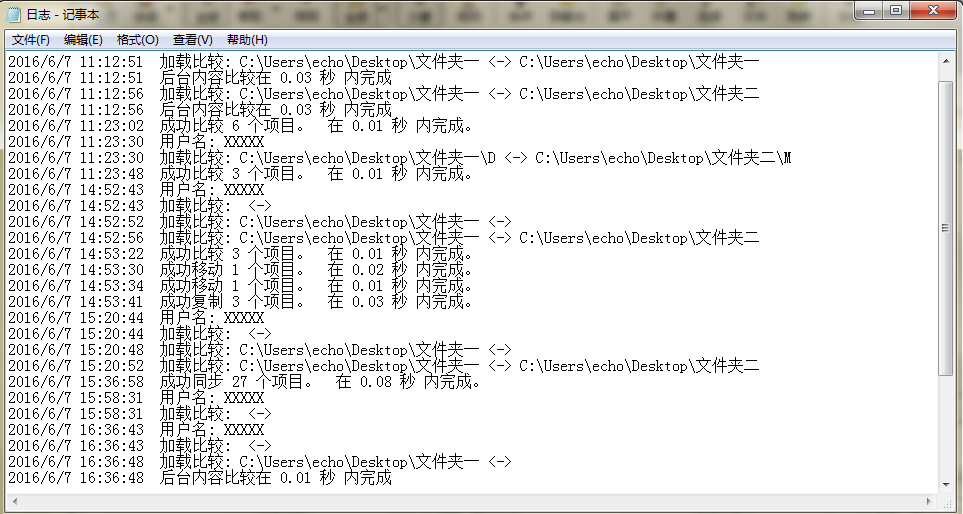Open the 查看(V) menu
Viewport: 963px width, 514px height.
pos(192,40)
